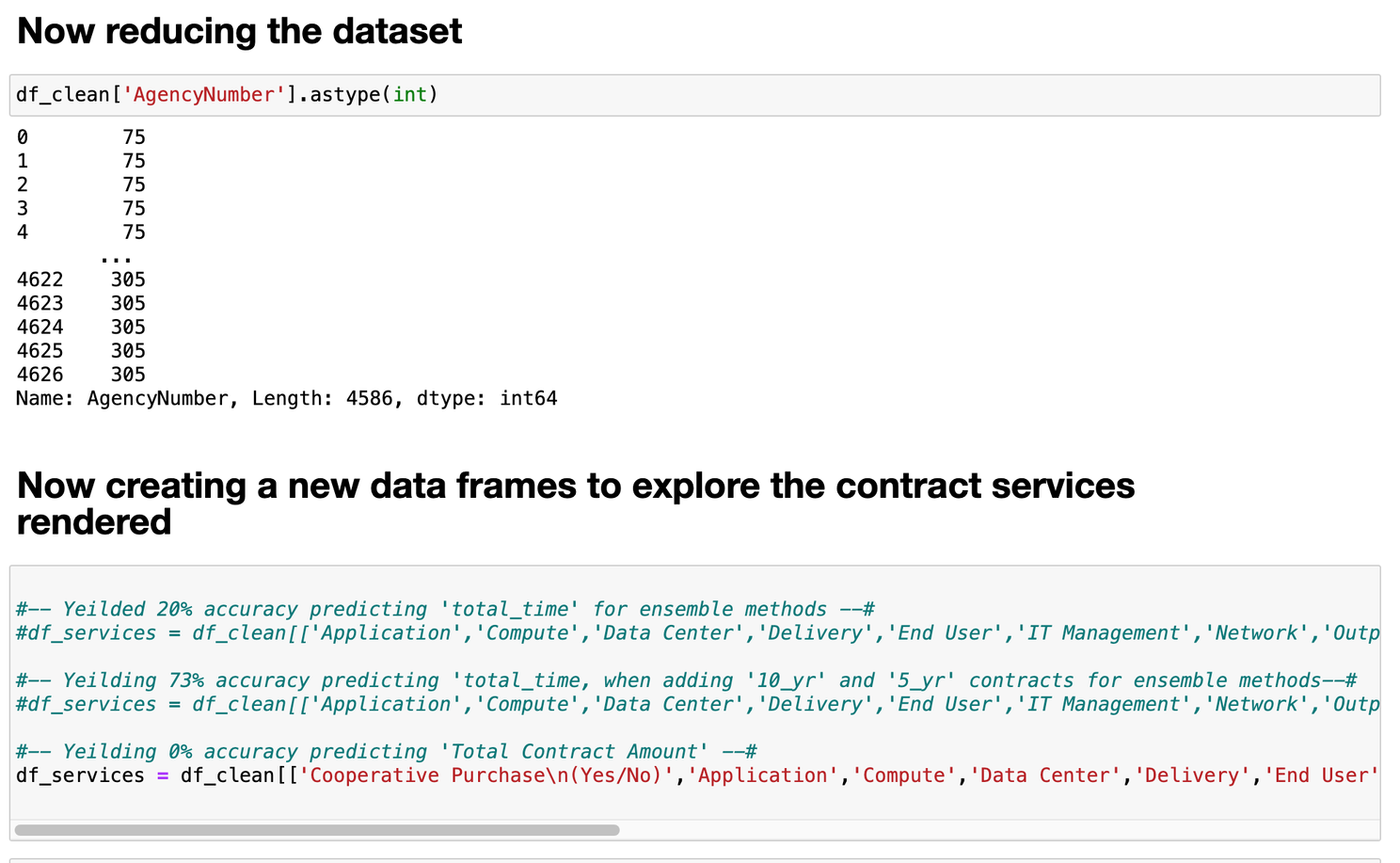Click the df_services variable on the active line
This screenshot has height=863, width=1400.
[x=80, y=775]
